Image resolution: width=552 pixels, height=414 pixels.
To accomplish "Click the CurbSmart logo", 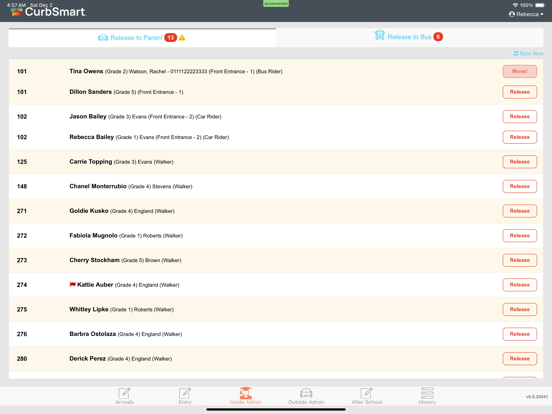I will click(x=48, y=12).
